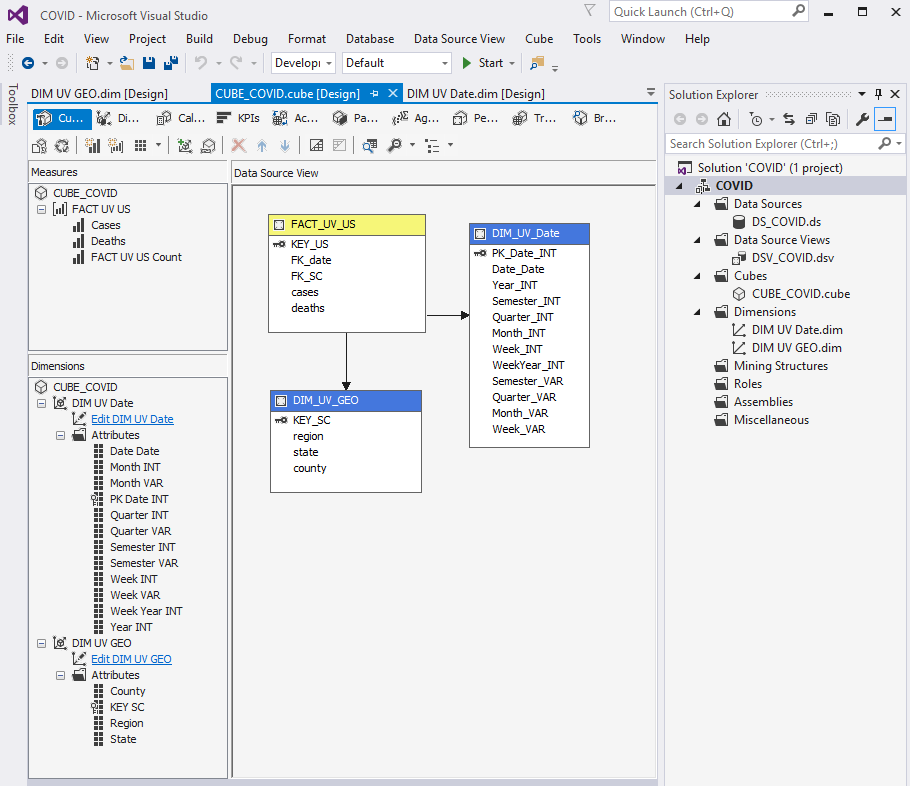Collapse the Dimensions node in Solution Explorer

(696, 311)
